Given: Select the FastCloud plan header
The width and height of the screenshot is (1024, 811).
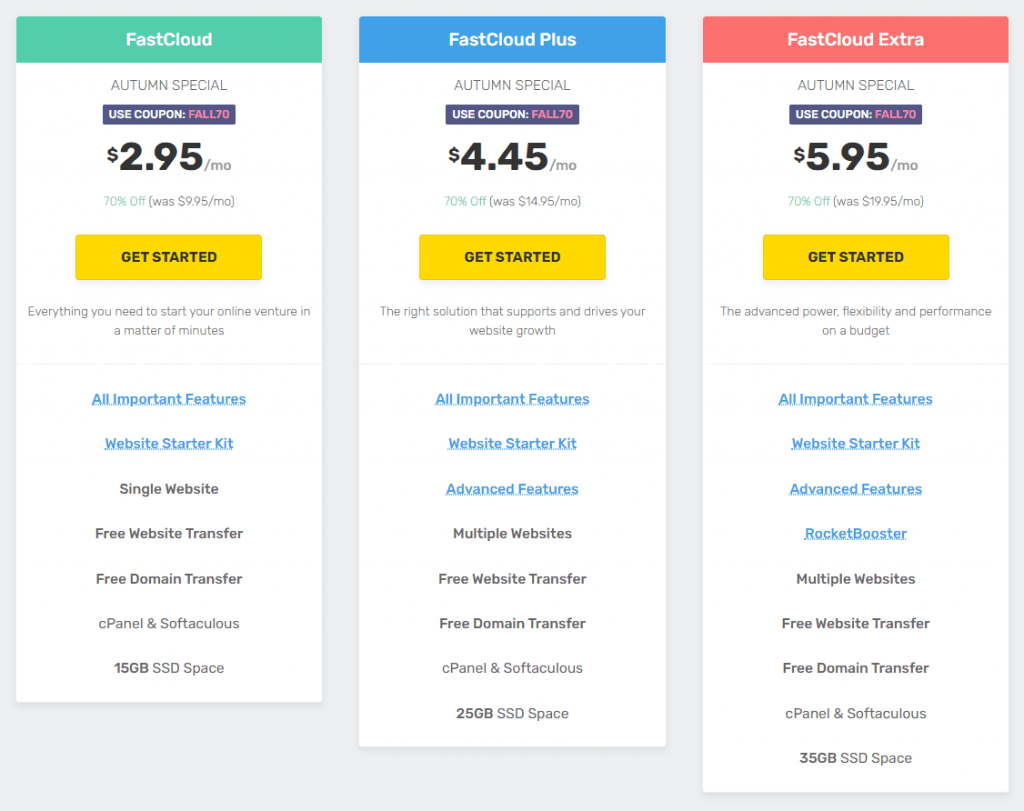Looking at the screenshot, I should 168,39.
